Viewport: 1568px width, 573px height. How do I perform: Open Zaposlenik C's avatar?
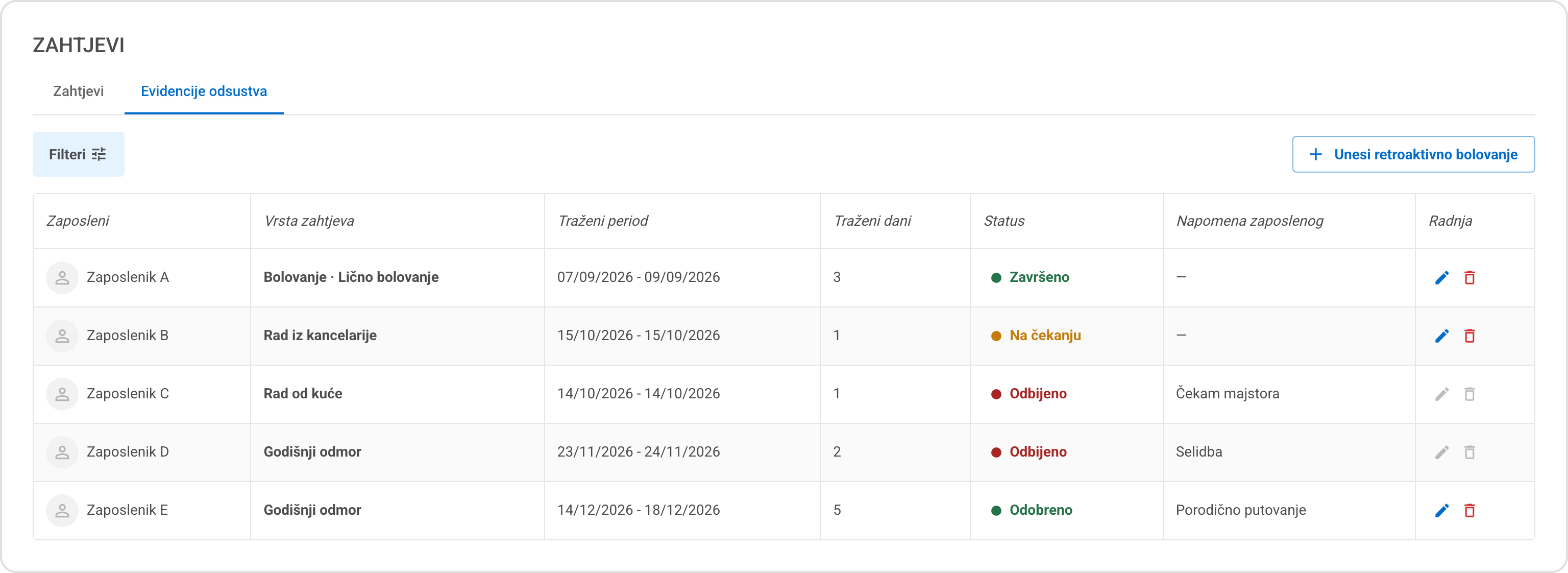pyautogui.click(x=62, y=394)
